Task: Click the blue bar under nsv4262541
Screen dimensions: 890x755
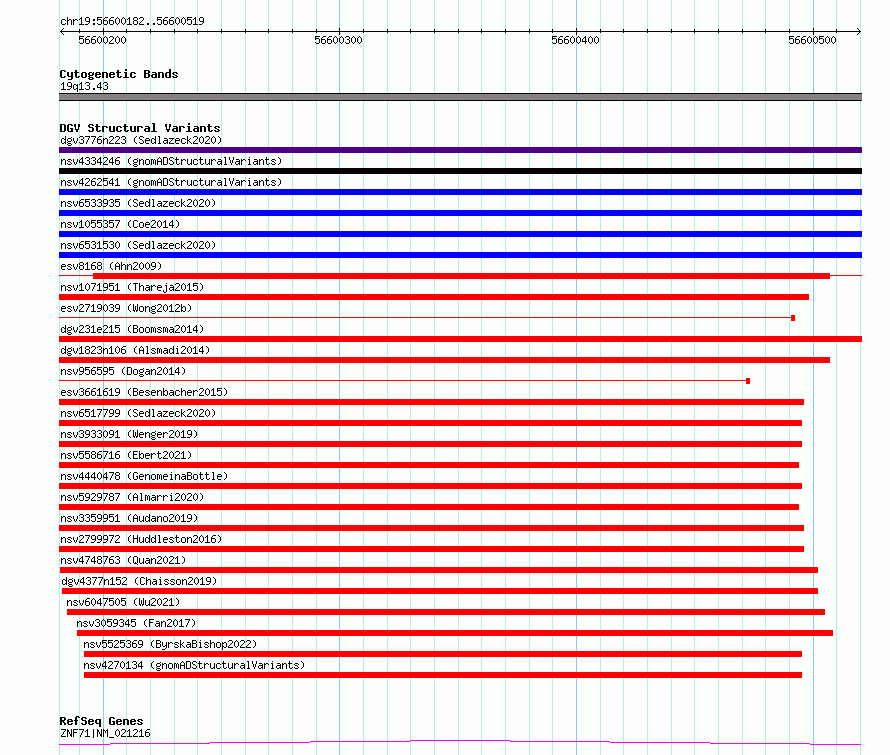Action: coord(460,192)
